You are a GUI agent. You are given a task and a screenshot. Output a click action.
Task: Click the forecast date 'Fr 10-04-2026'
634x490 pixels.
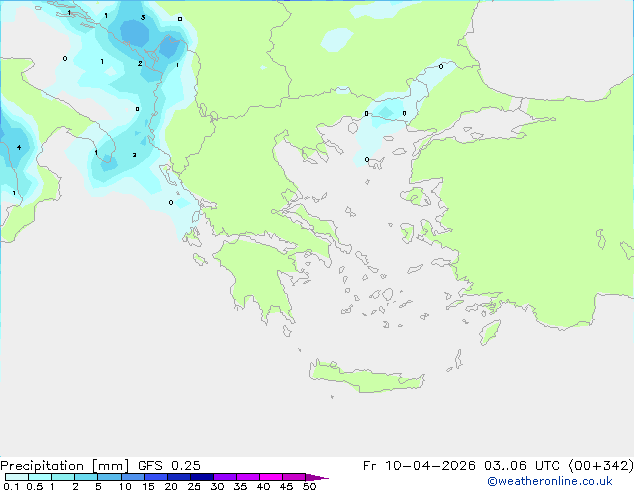(x=419, y=466)
